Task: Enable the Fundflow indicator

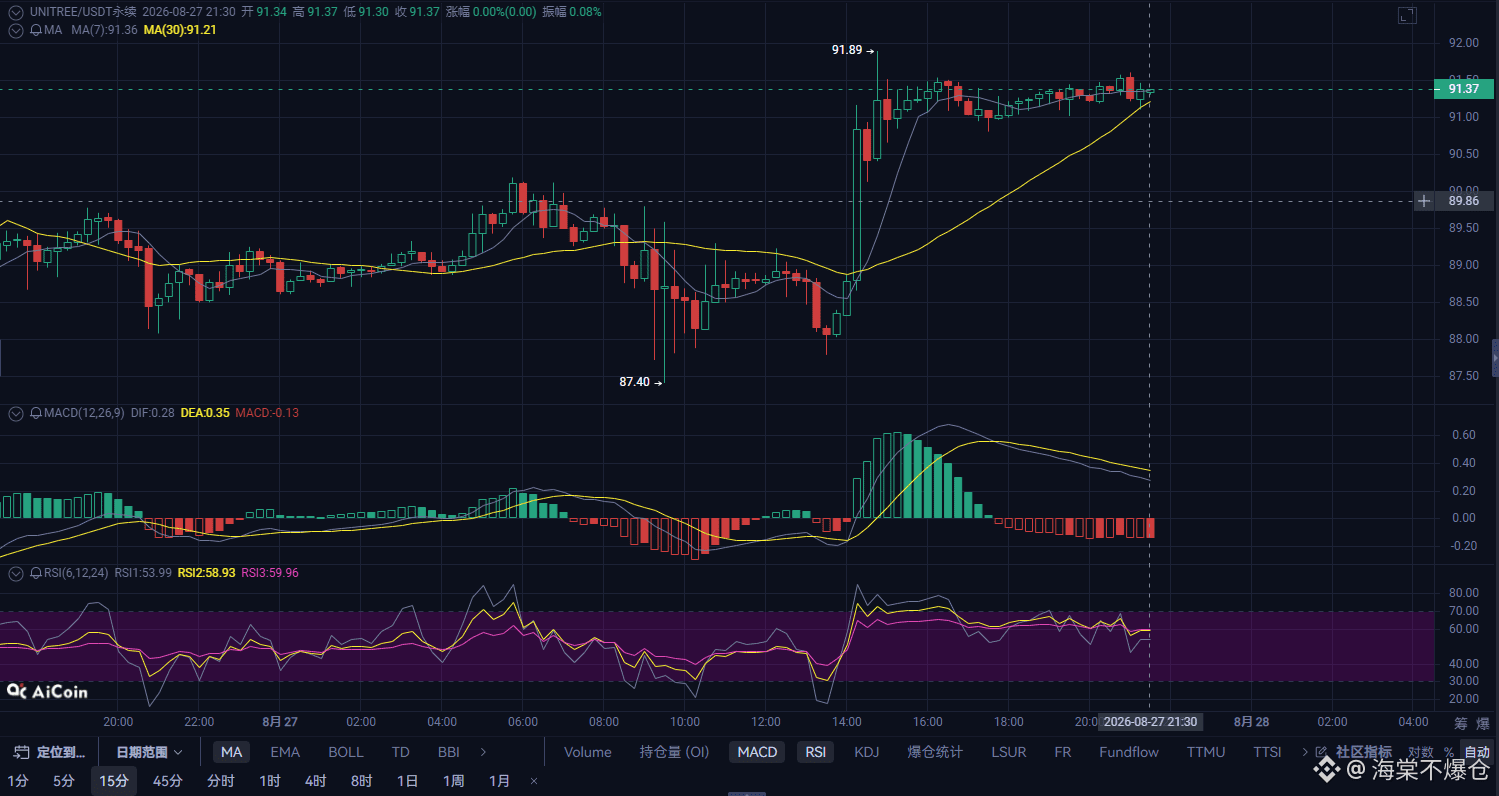Action: 1129,752
